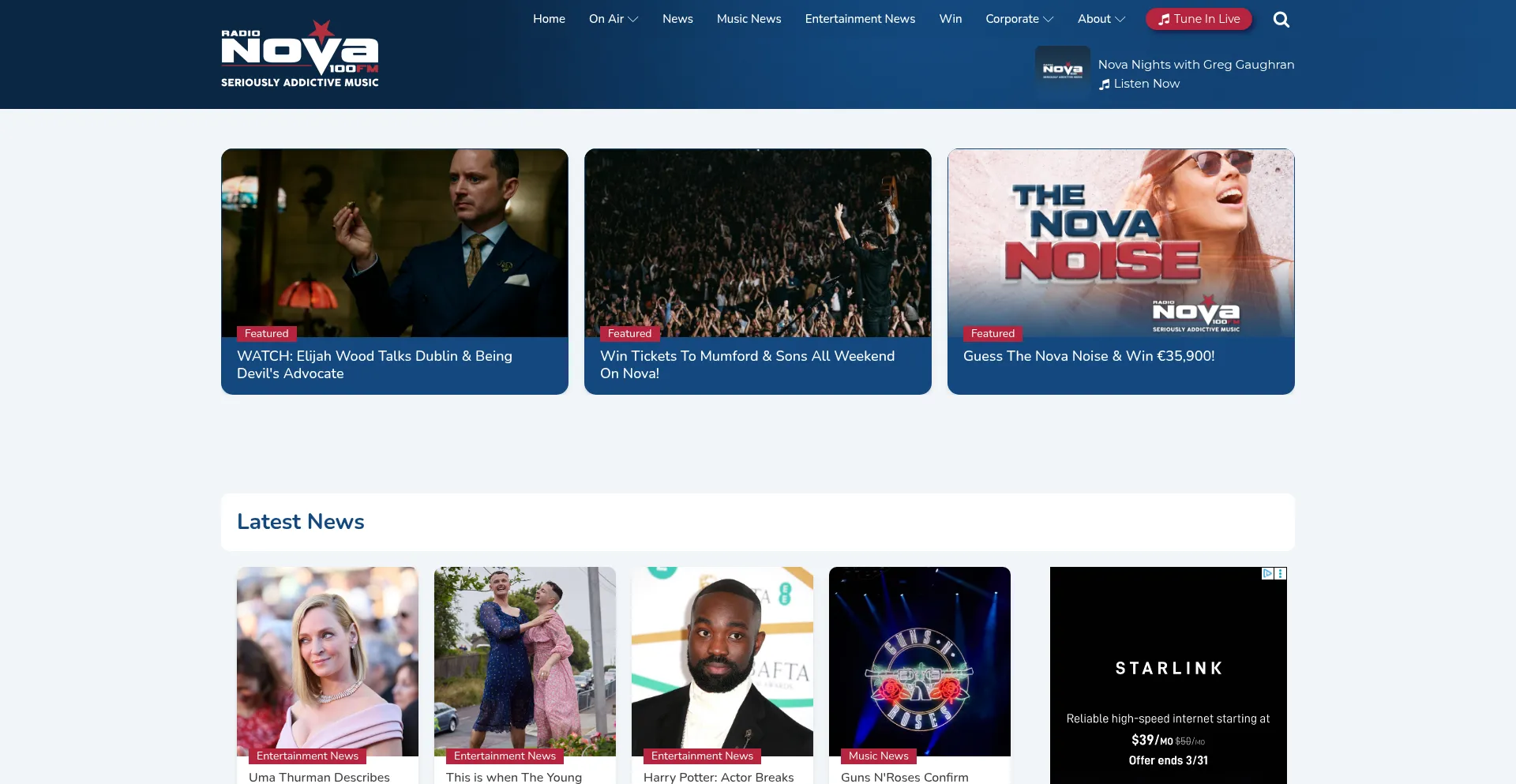The width and height of the screenshot is (1516, 784).
Task: Click Music News tag on Guns N'Roses card
Action: [879, 756]
